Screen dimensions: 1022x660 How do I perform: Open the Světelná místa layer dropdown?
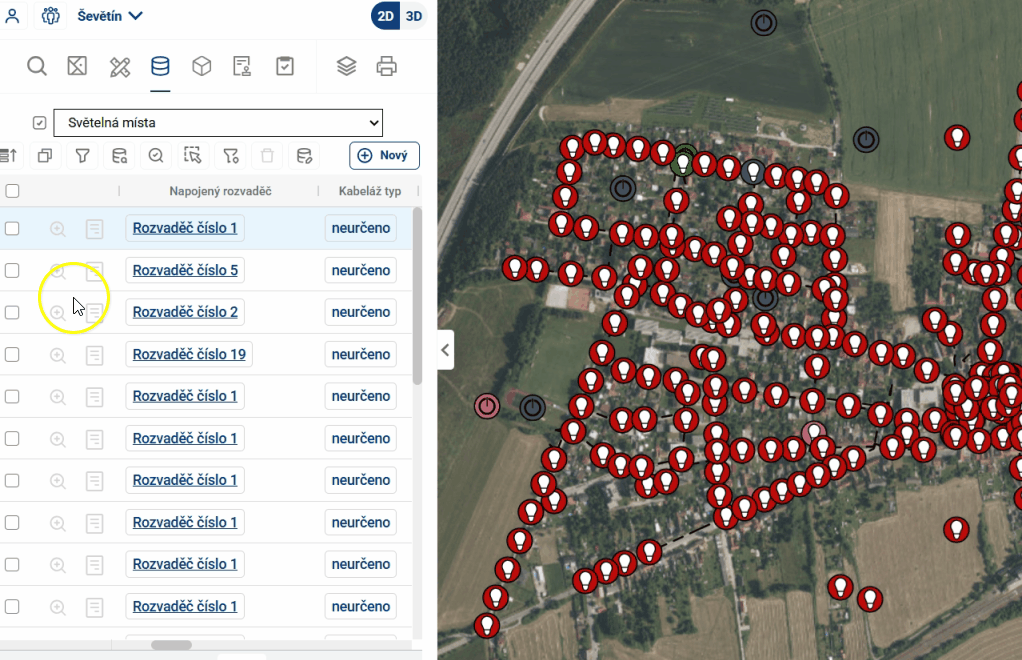(218, 122)
